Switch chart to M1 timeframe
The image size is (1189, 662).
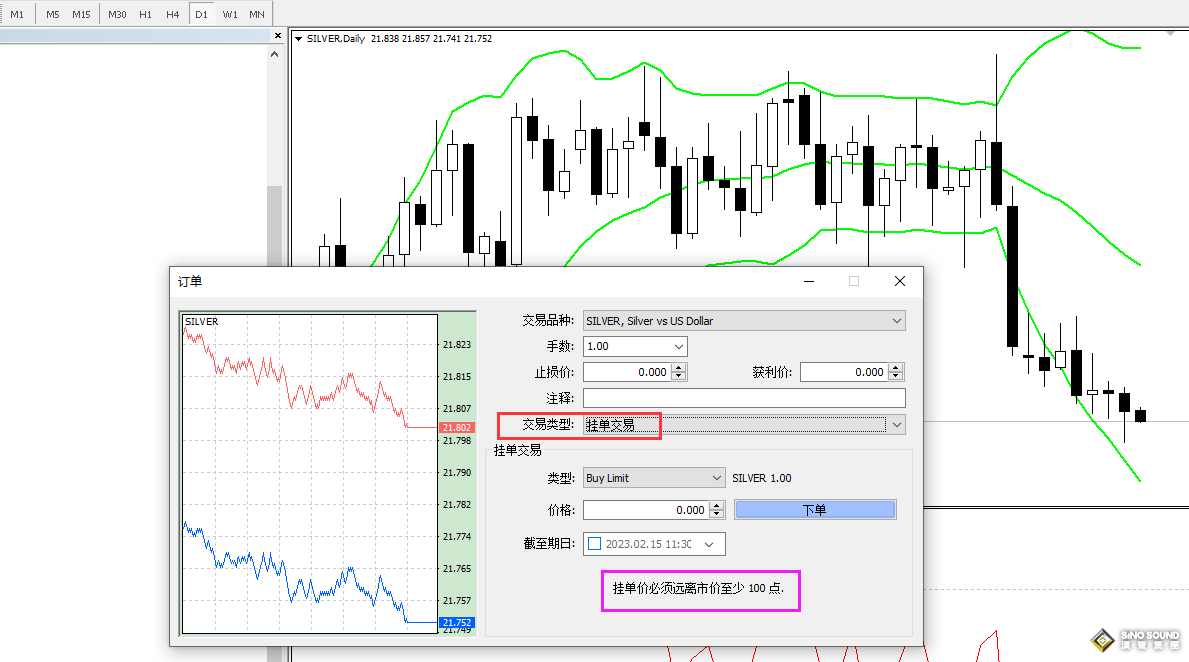point(17,14)
